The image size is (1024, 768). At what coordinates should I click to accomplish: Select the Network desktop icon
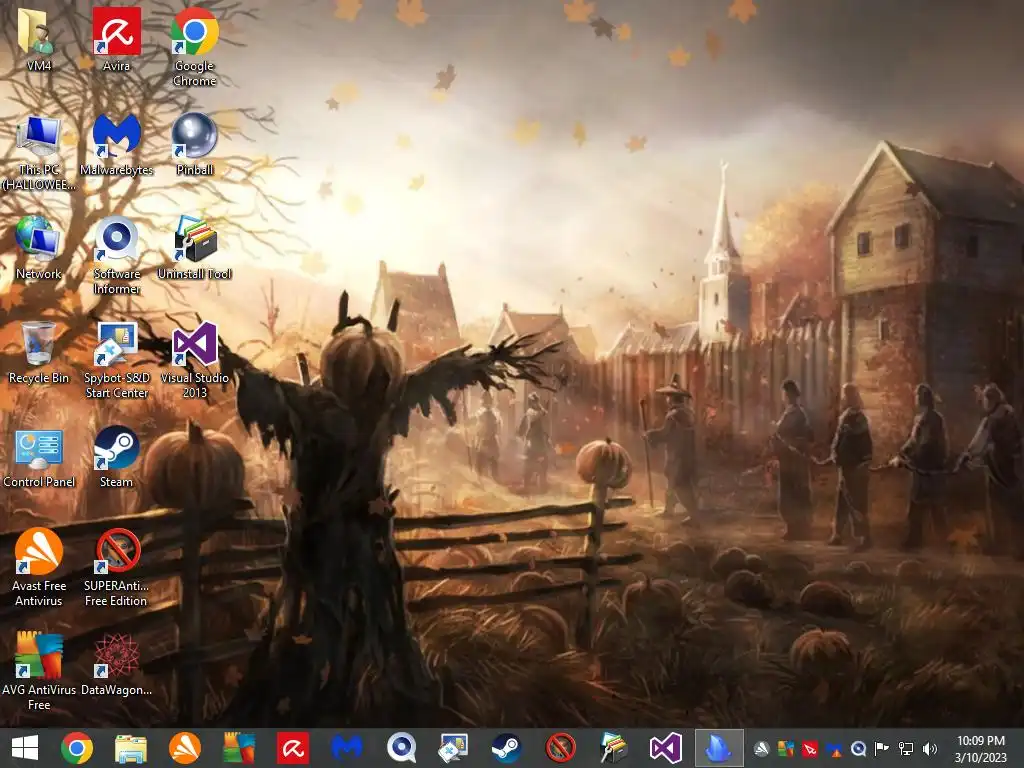39,248
